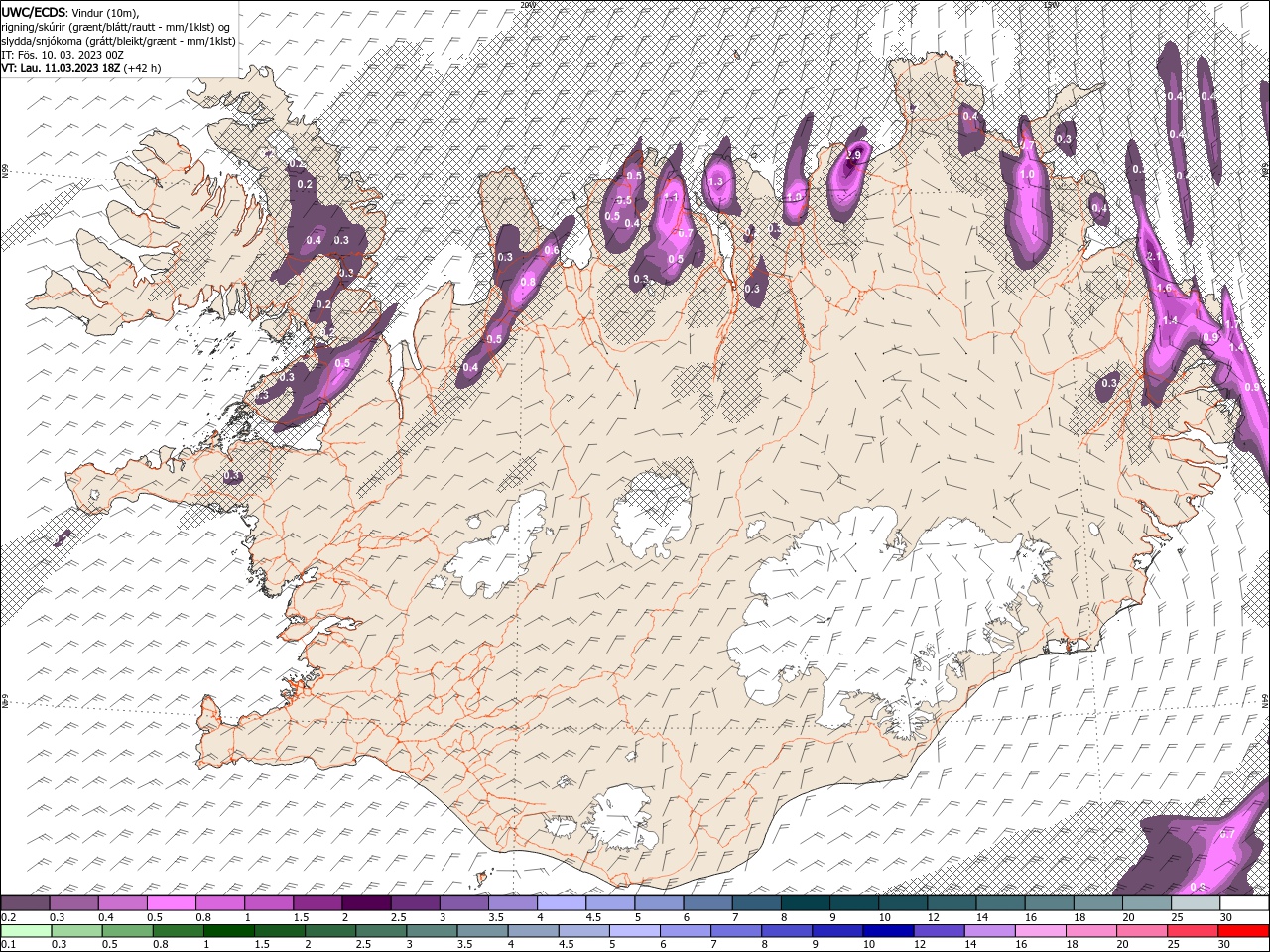The image size is (1270, 952).
Task: Click the 'UWC/ECDS: Vindur (10m),' title line
Action: click(70, 12)
